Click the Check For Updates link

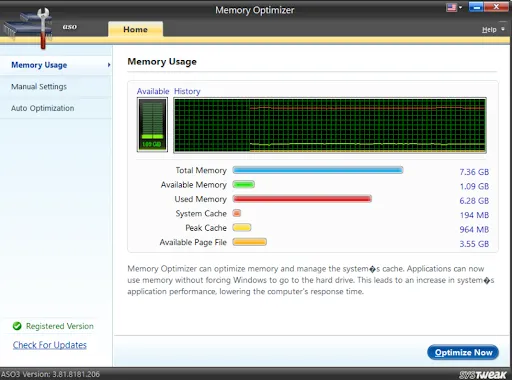tap(50, 345)
